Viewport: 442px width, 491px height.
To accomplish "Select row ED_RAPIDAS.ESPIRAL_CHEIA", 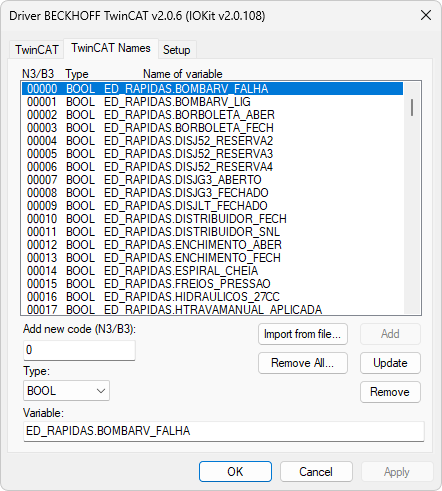I will 212,271.
